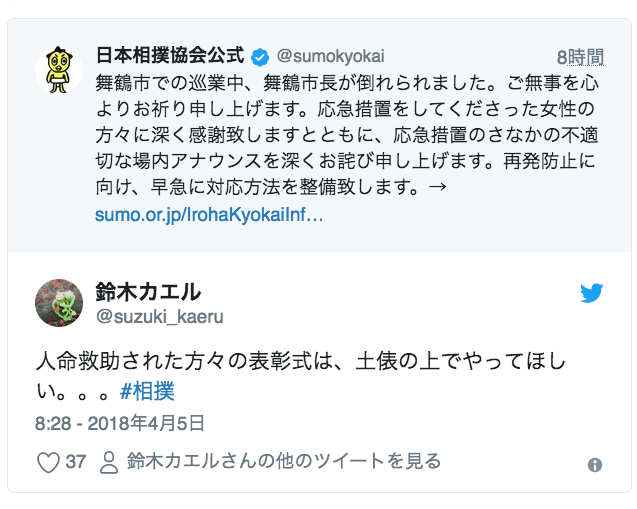637x509 pixels.
Task: Open the sumo mascot profile avatar
Action: pos(59,71)
